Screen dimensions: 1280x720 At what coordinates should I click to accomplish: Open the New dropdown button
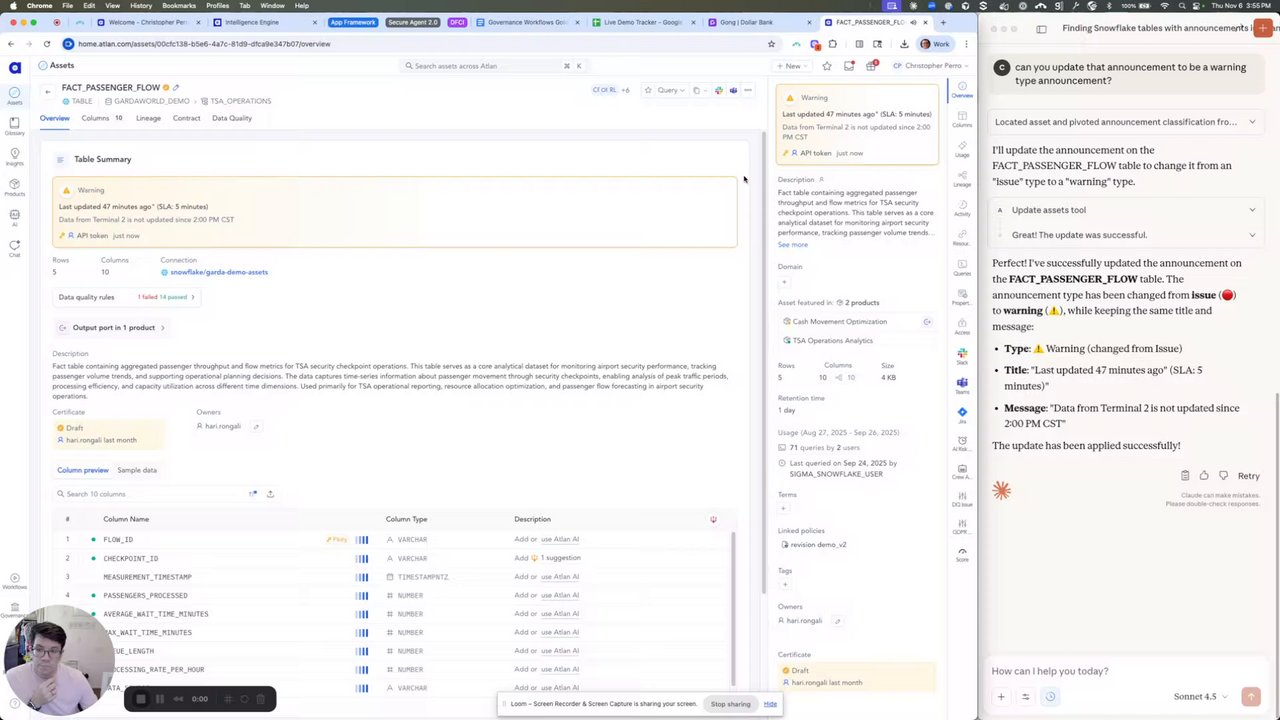[x=793, y=66]
